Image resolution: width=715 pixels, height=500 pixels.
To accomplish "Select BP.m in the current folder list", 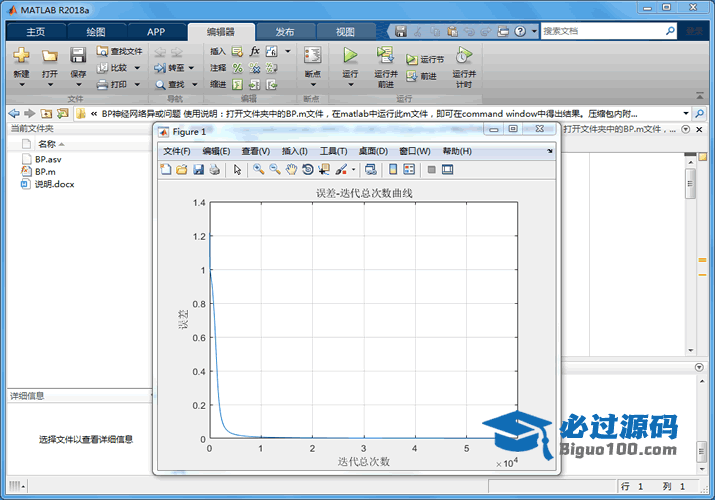I will pyautogui.click(x=45, y=171).
